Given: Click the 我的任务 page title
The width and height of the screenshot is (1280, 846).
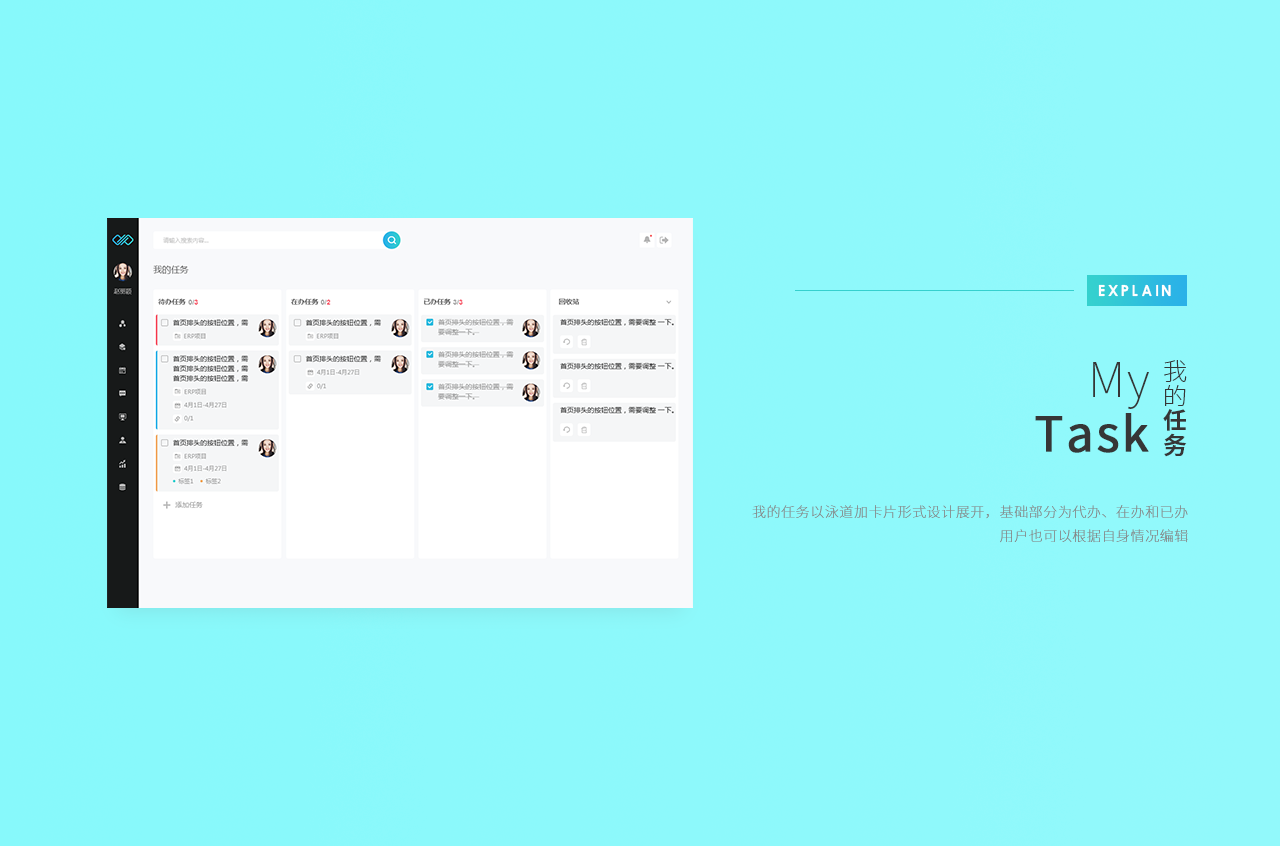Looking at the screenshot, I should pyautogui.click(x=171, y=270).
